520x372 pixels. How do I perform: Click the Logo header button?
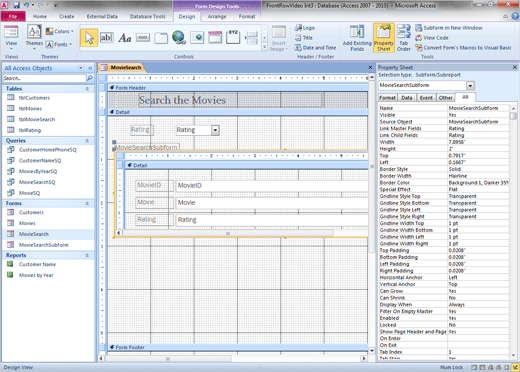305,28
